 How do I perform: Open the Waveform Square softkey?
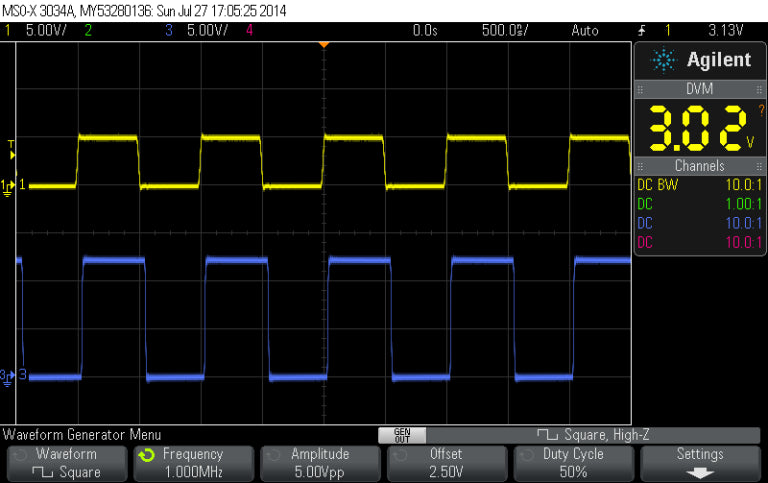(x=66, y=462)
